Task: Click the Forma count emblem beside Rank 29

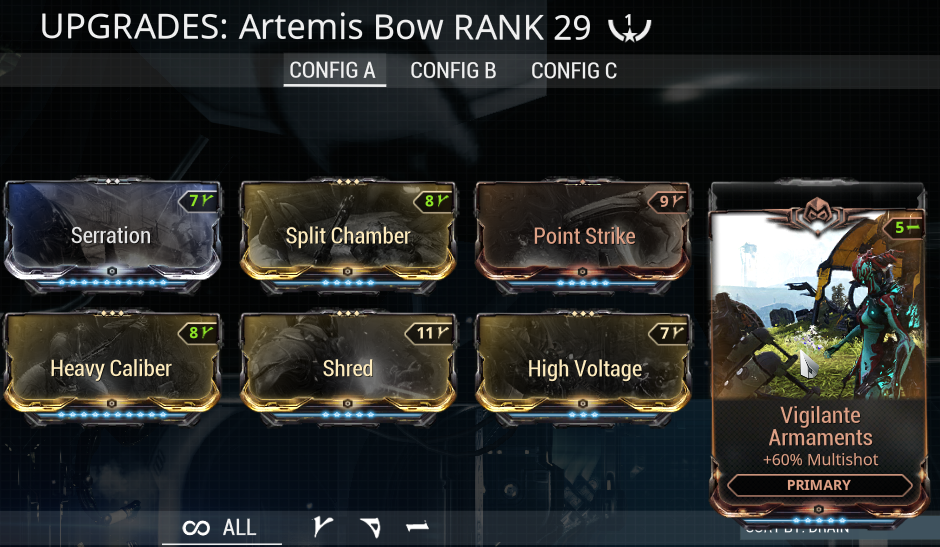Action: (629, 28)
